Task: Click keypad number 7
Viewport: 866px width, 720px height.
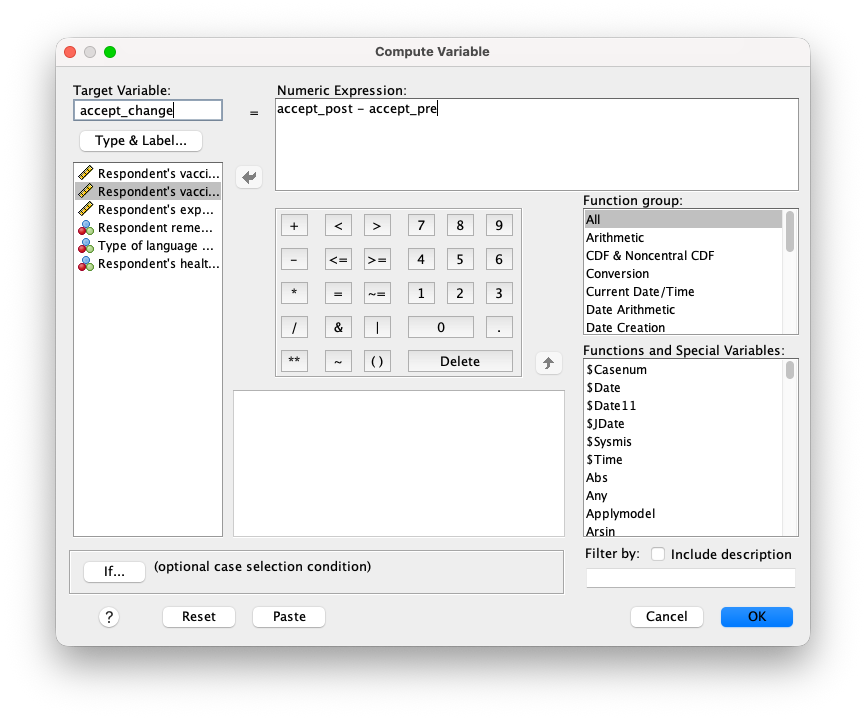Action: (x=421, y=225)
